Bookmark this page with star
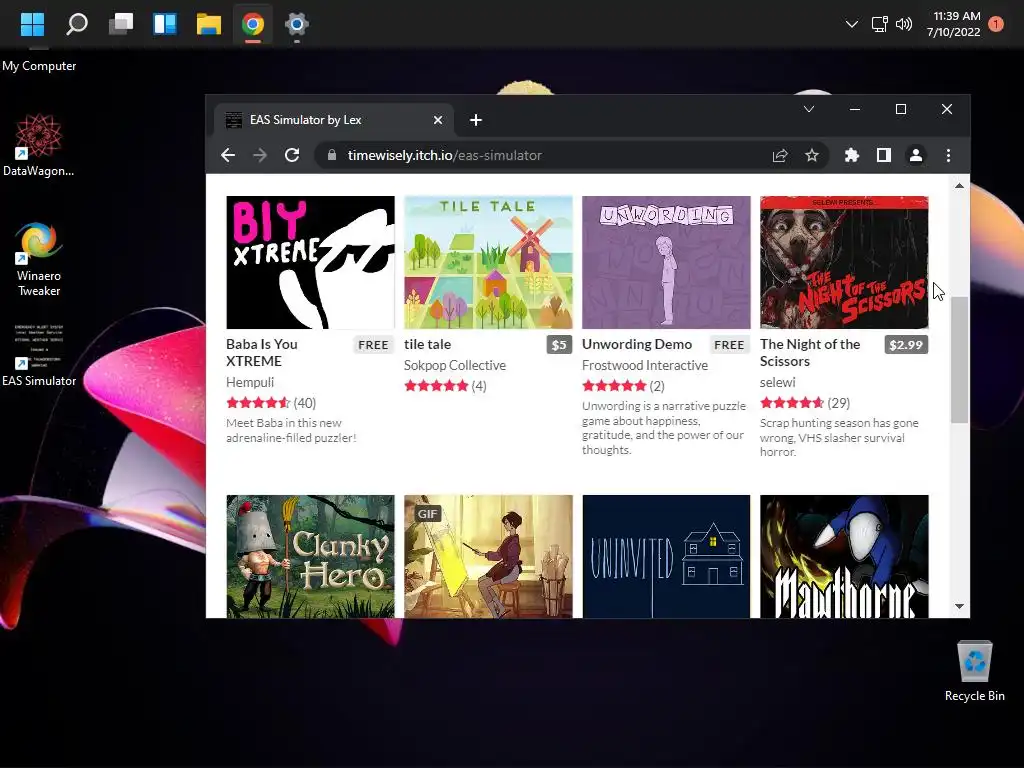This screenshot has height=768, width=1024. tap(812, 155)
